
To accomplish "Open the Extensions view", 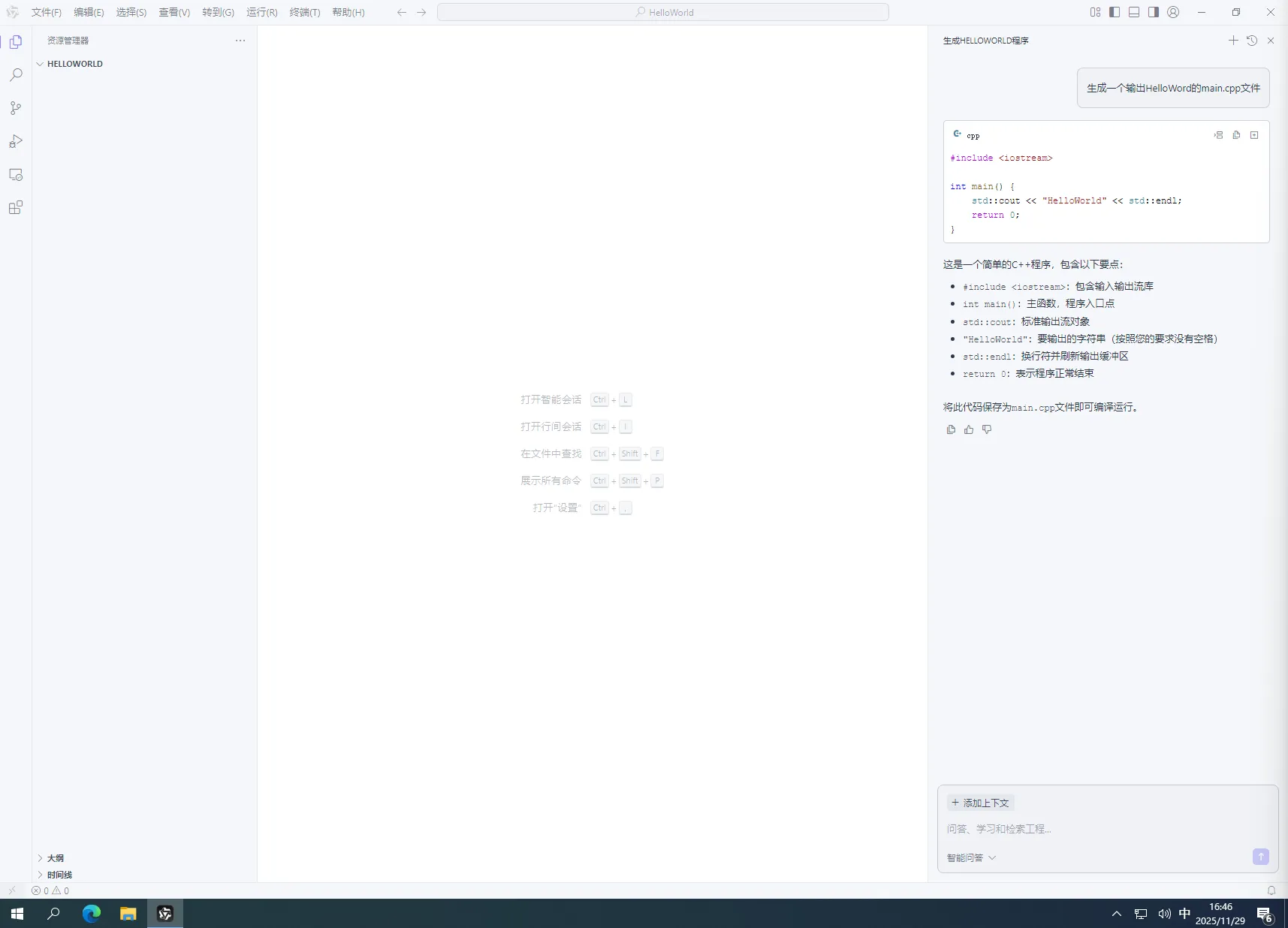I will (x=16, y=207).
